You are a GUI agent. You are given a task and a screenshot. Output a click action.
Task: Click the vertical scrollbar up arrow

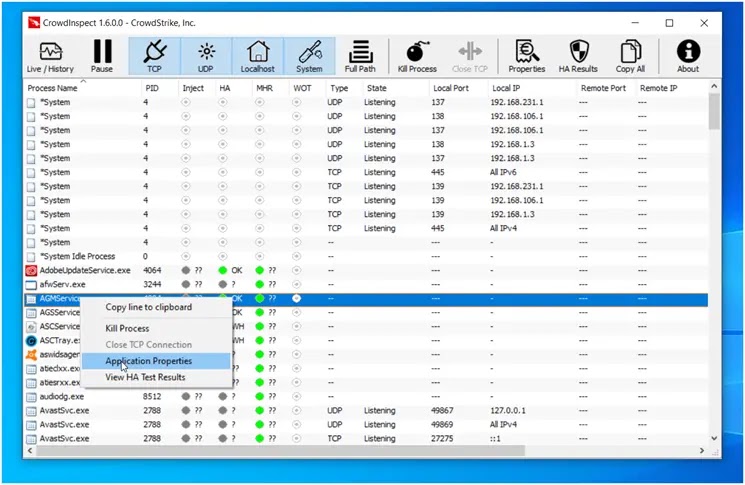click(714, 86)
